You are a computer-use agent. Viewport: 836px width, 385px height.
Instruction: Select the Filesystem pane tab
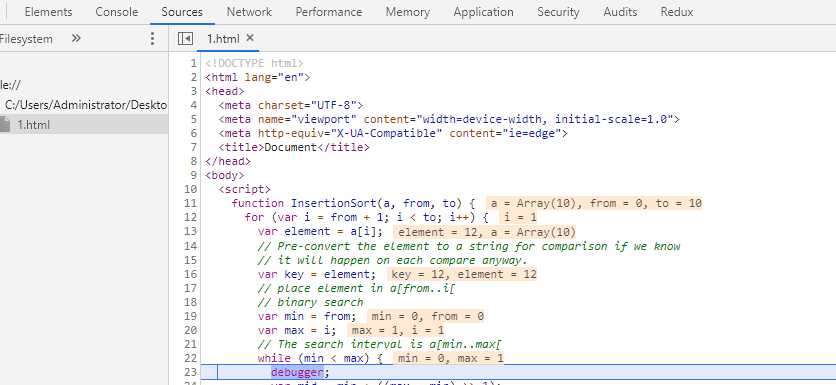click(26, 39)
